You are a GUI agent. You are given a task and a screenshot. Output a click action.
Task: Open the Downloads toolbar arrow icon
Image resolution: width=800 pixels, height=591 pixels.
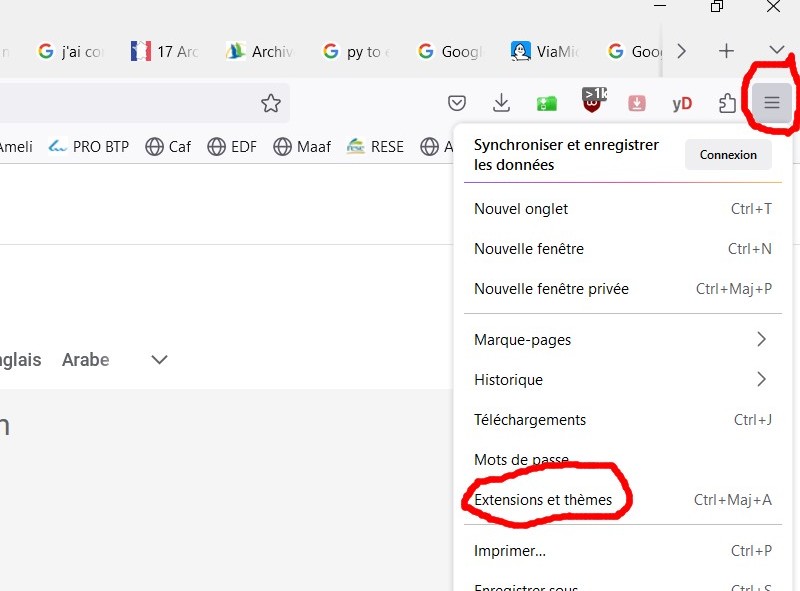click(x=502, y=103)
